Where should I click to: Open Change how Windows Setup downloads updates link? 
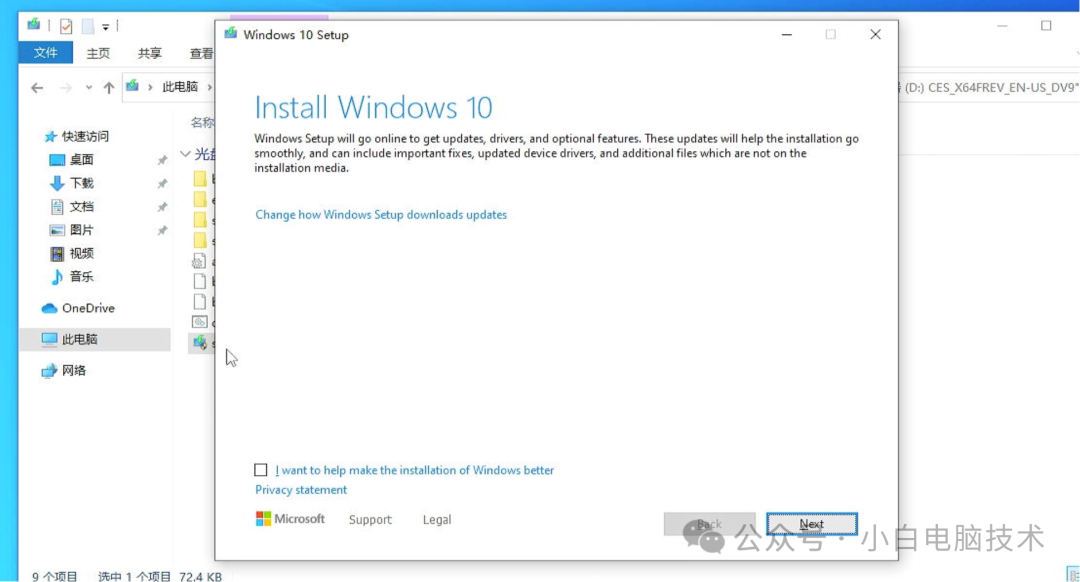point(381,215)
